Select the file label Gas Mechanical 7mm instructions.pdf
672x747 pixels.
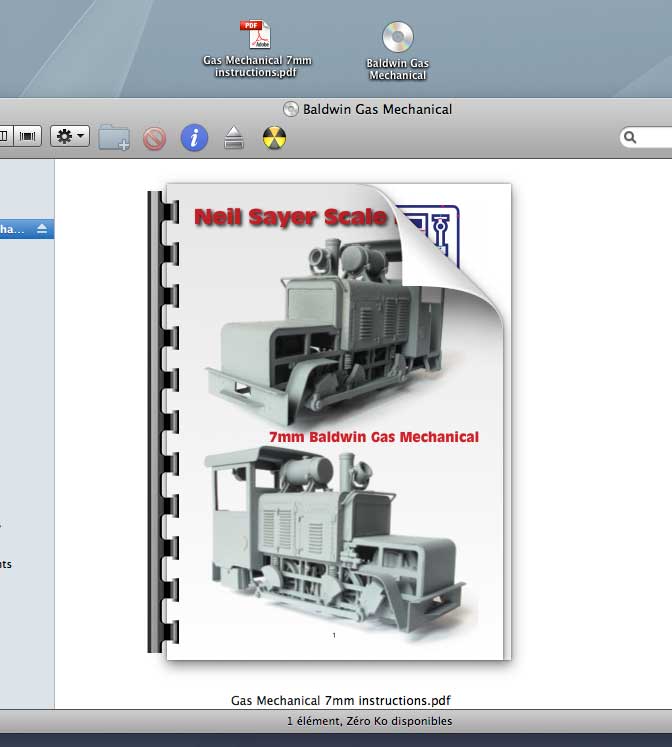(x=341, y=700)
